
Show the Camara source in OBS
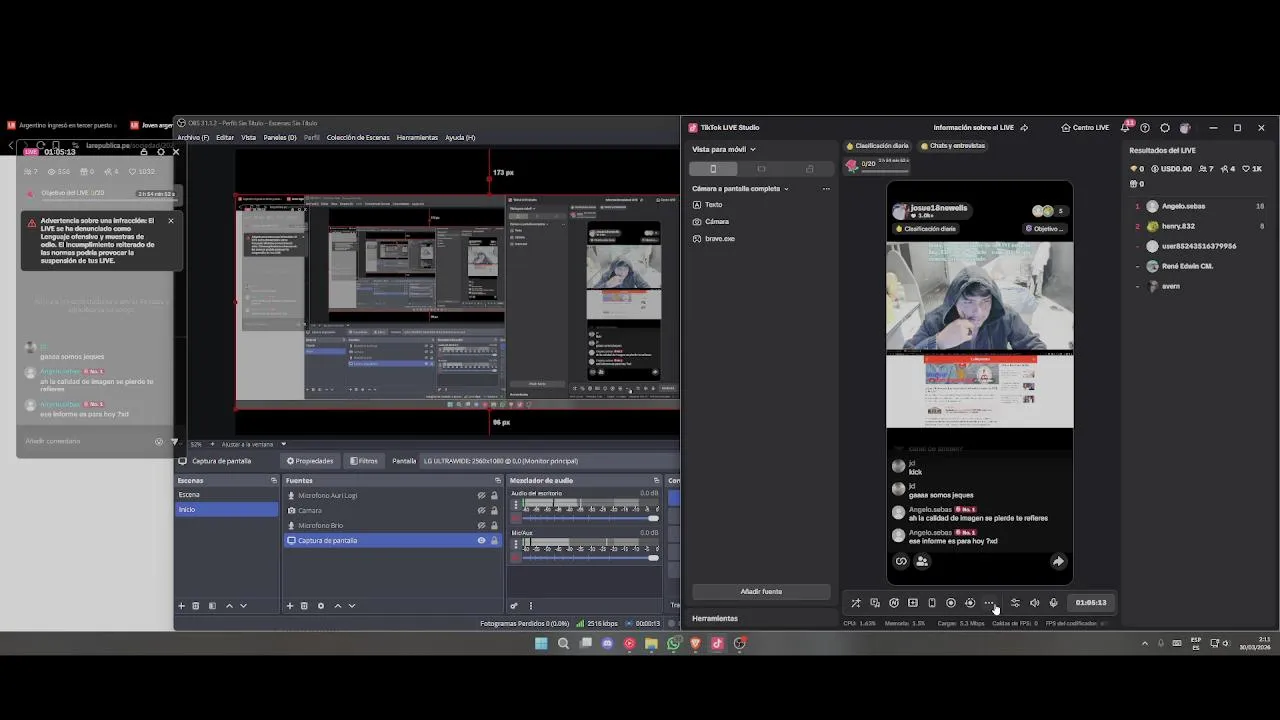click(x=481, y=511)
